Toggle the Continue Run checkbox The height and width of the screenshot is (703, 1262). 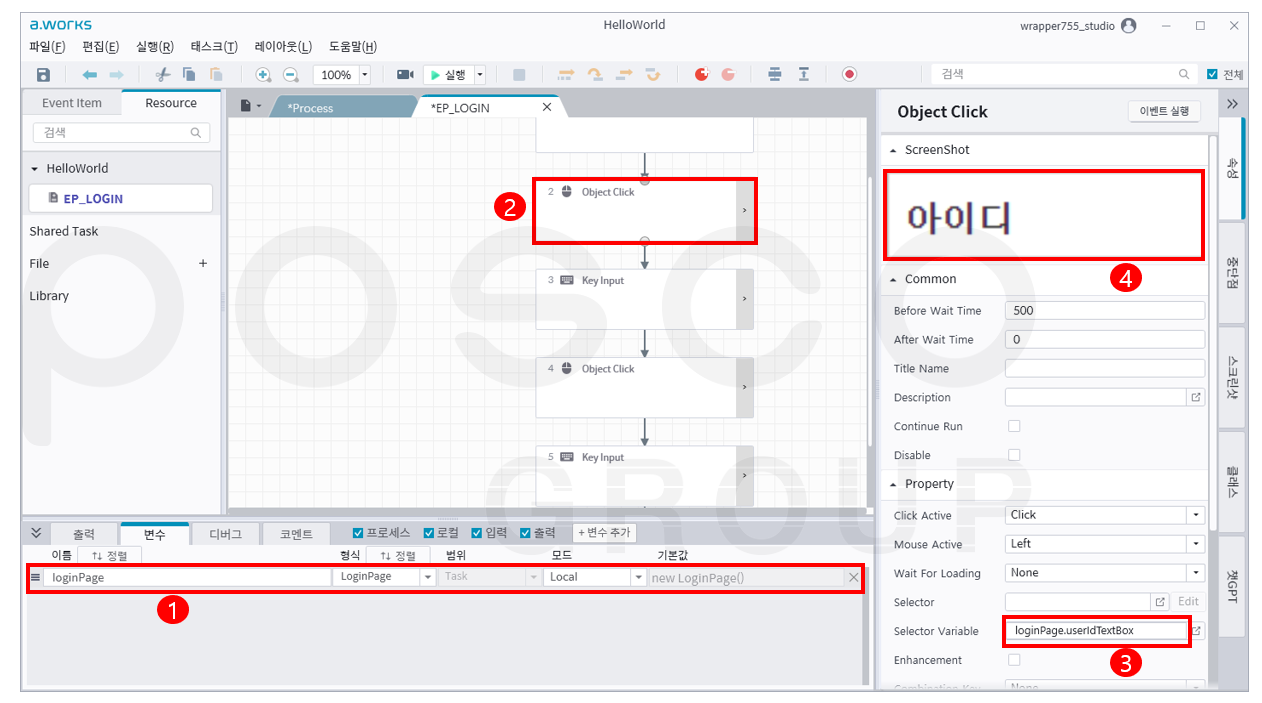tap(1014, 426)
